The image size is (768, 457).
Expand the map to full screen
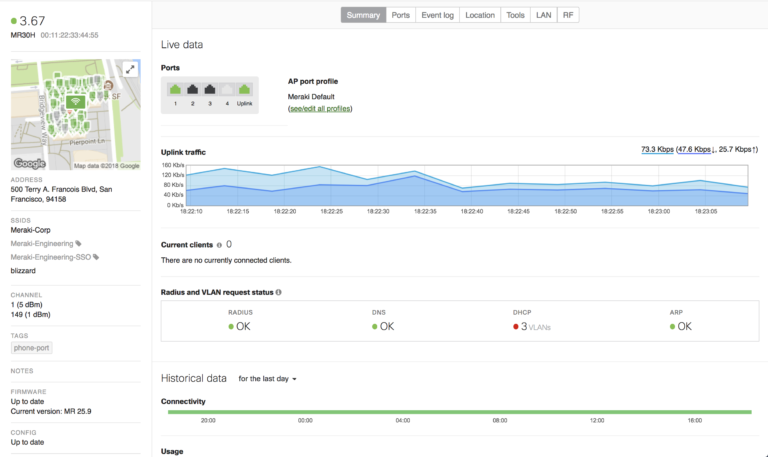130,69
